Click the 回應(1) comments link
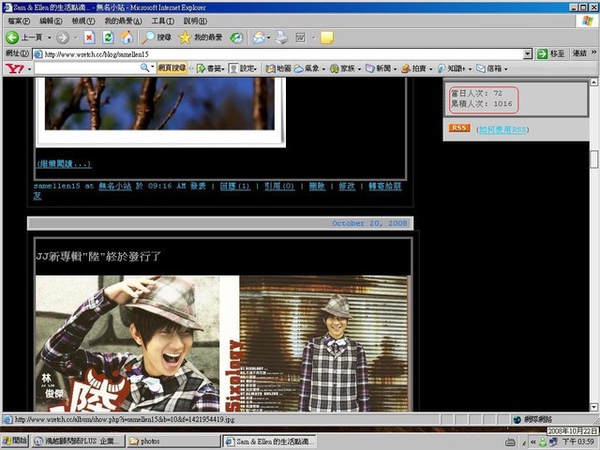The height and width of the screenshot is (450, 600). coord(235,185)
